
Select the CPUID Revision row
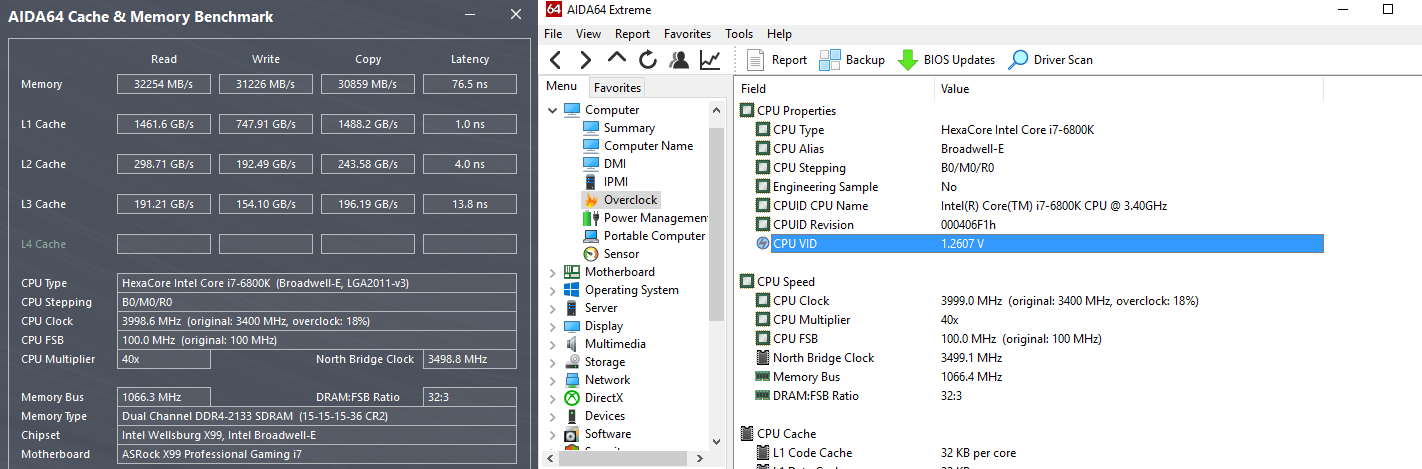pyautogui.click(x=1040, y=225)
